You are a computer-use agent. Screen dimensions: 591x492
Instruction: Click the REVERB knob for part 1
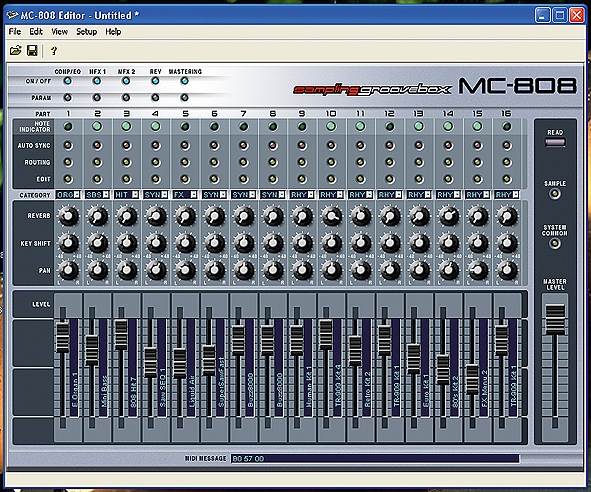pyautogui.click(x=68, y=216)
